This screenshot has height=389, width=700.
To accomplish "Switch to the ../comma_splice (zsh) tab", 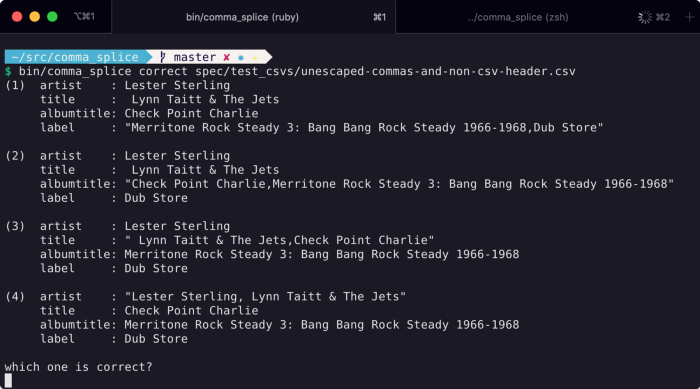I will 518,17.
